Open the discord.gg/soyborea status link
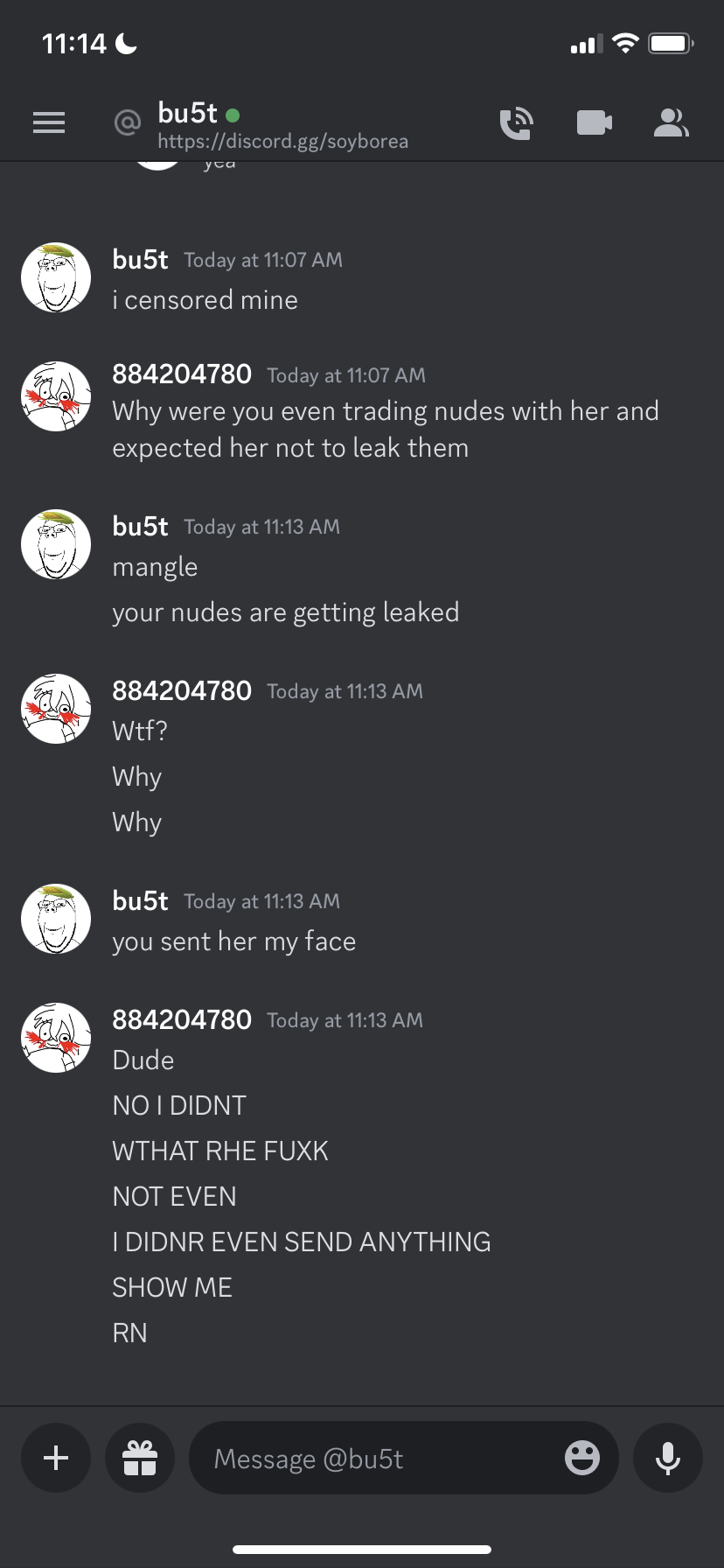The height and width of the screenshot is (1568, 724). 282,142
